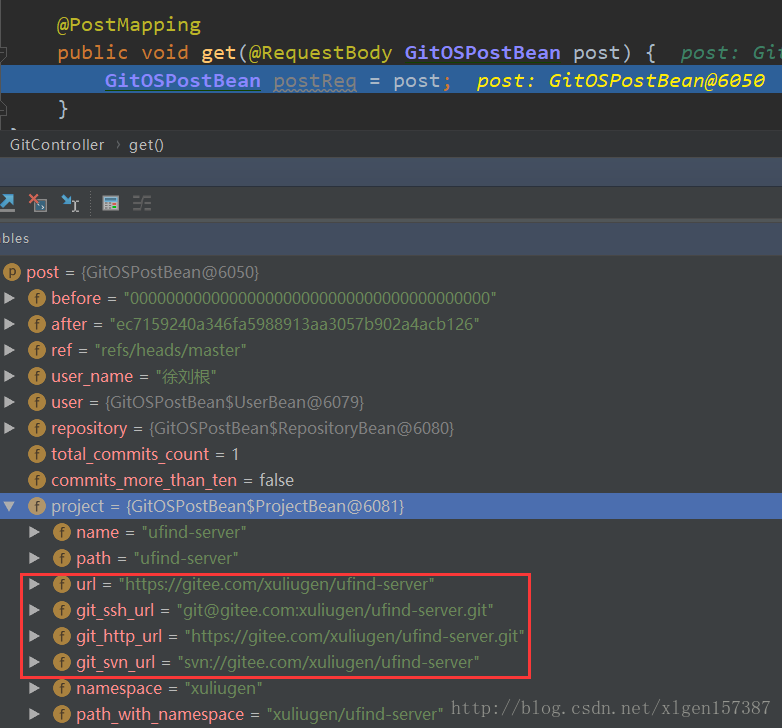Expand the path_with_namespace field arrow
This screenshot has width=782, height=728.
35,714
